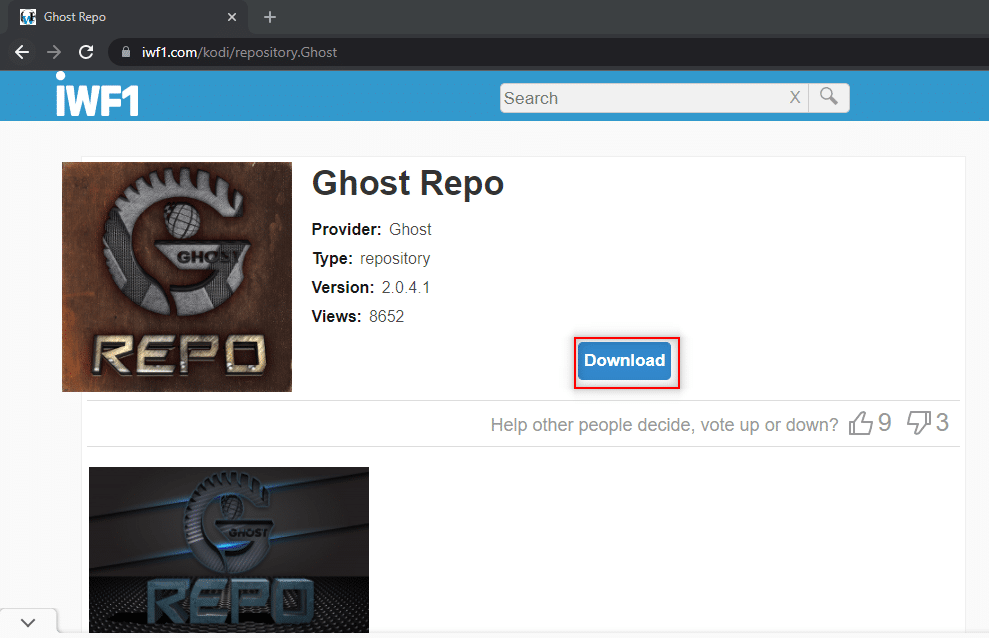Click the Ghost provider name
Image resolution: width=989 pixels, height=638 pixels.
[410, 229]
